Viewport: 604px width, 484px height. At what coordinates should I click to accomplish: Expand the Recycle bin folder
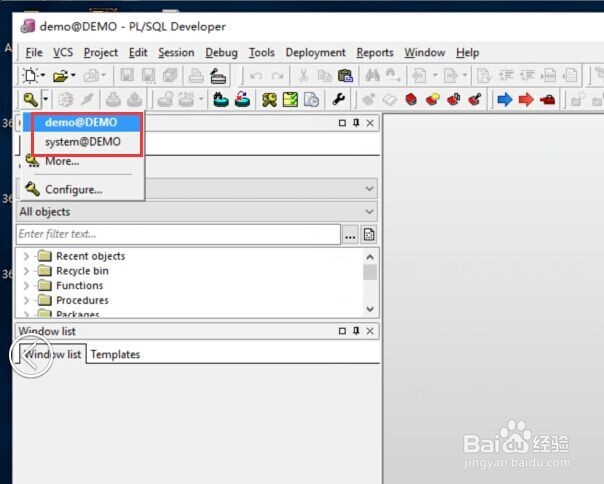(x=26, y=271)
